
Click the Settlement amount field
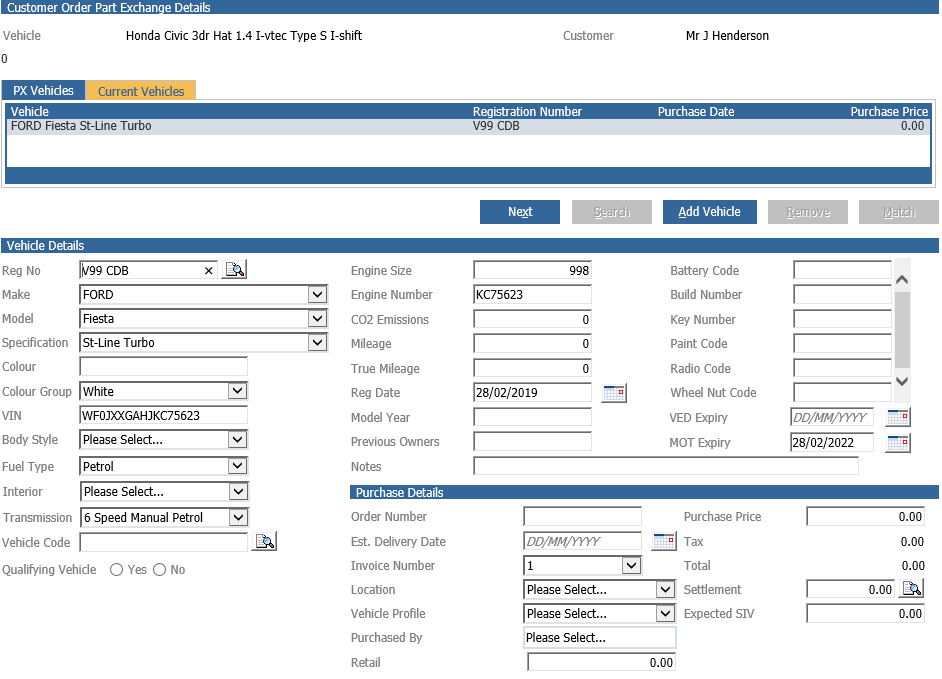click(x=850, y=589)
